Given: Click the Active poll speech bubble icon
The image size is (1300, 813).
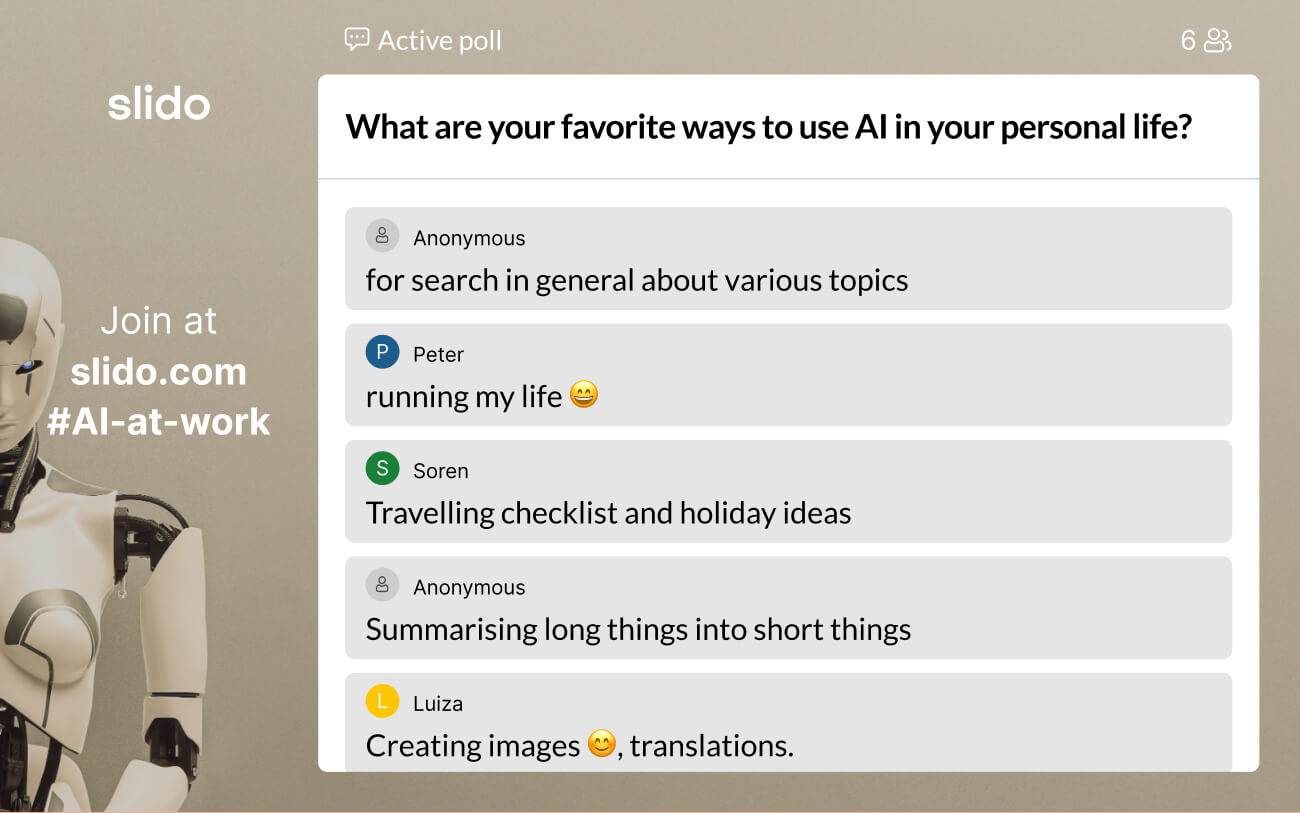Looking at the screenshot, I should coord(357,40).
